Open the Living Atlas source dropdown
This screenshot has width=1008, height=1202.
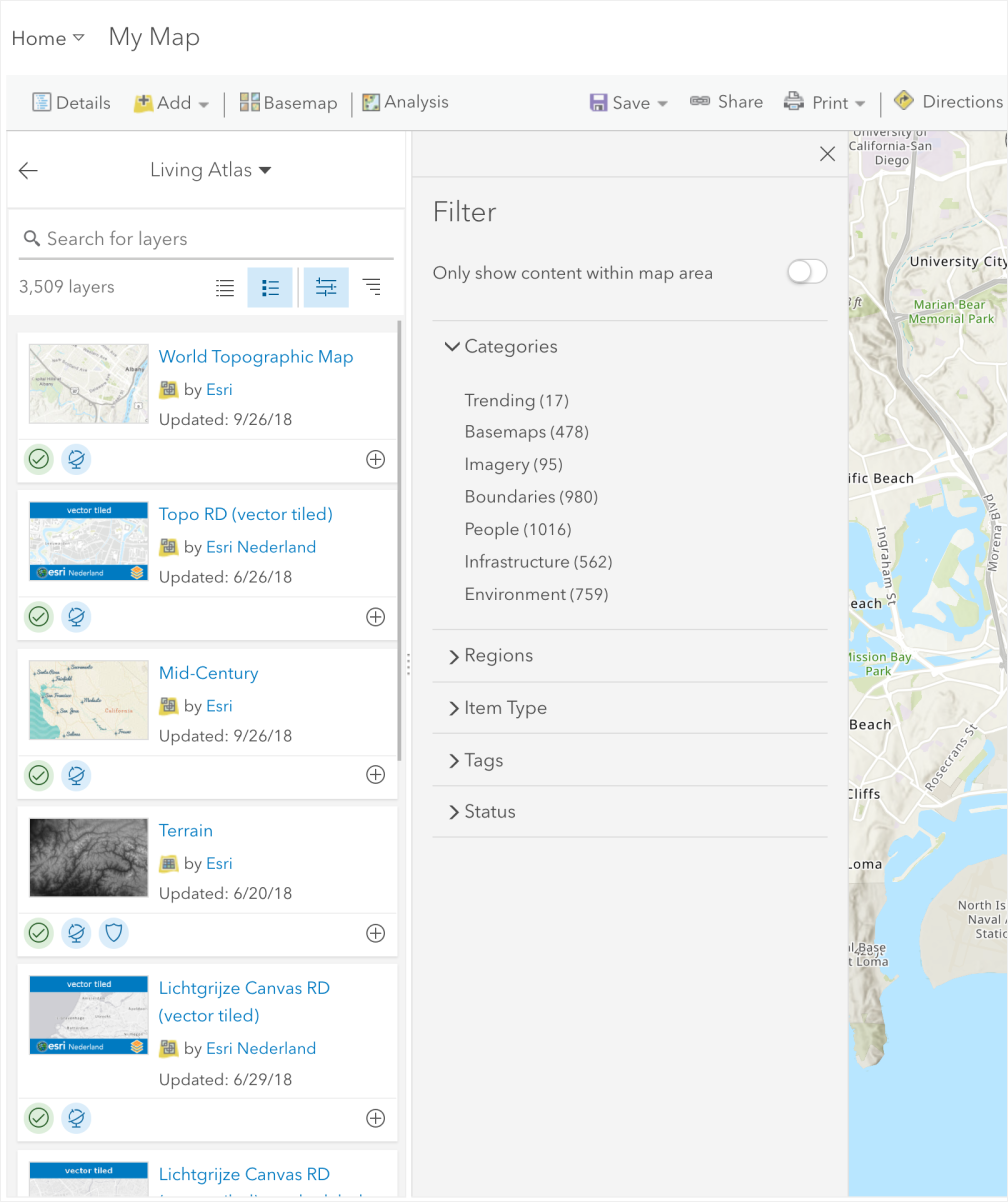coord(211,170)
